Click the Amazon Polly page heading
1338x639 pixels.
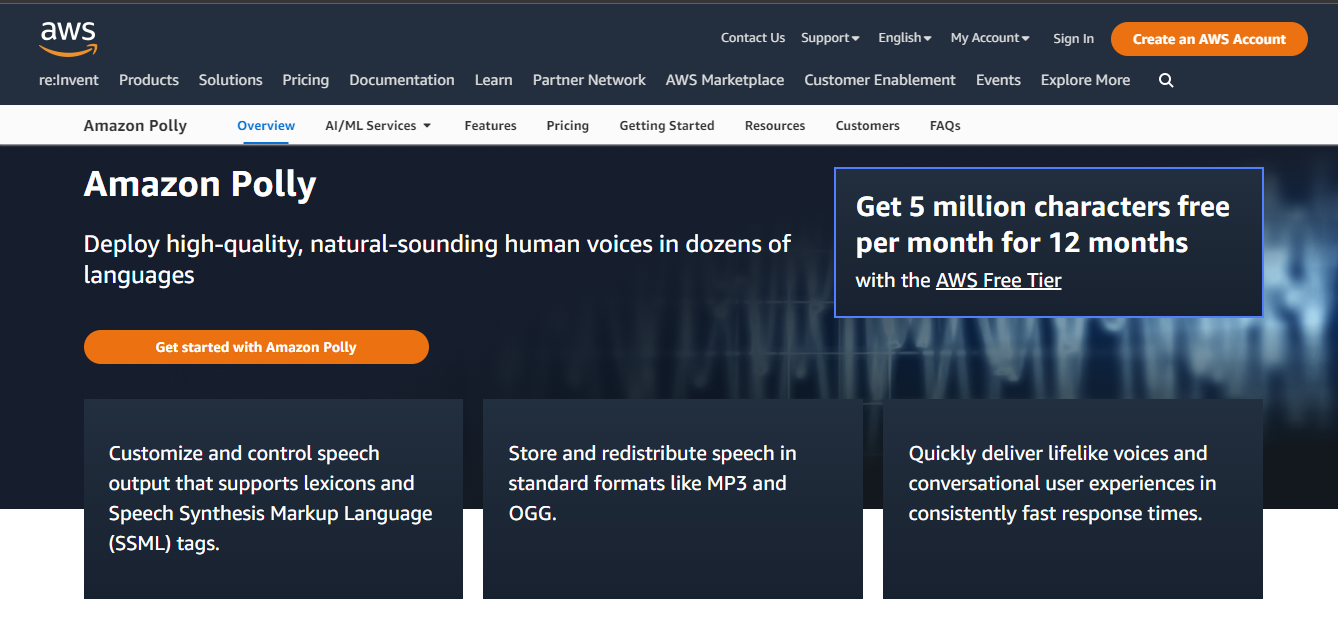(200, 184)
